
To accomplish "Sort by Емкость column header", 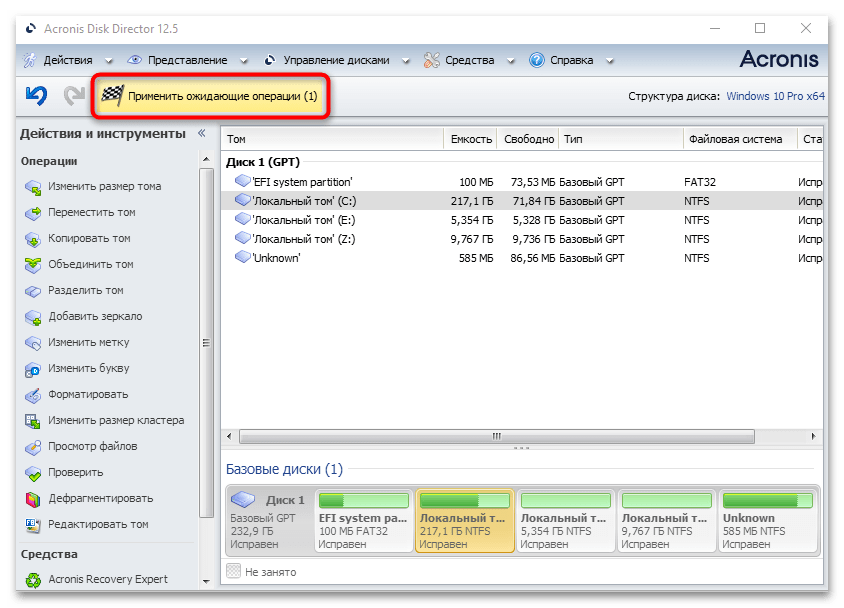I will [x=471, y=139].
